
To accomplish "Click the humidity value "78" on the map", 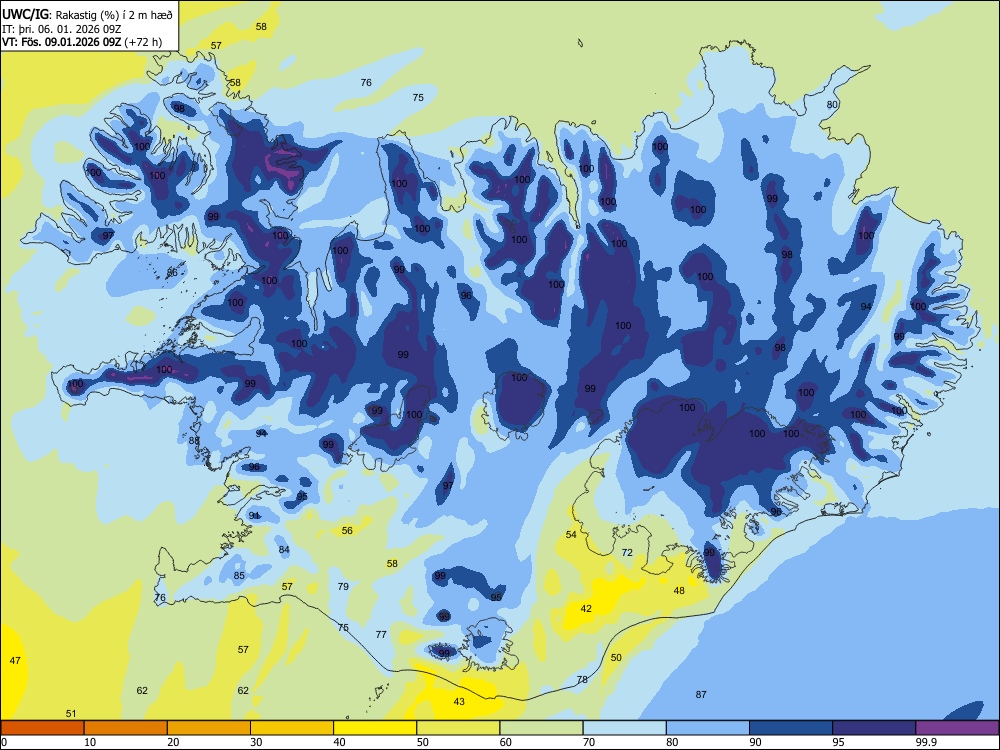I will click(x=582, y=680).
